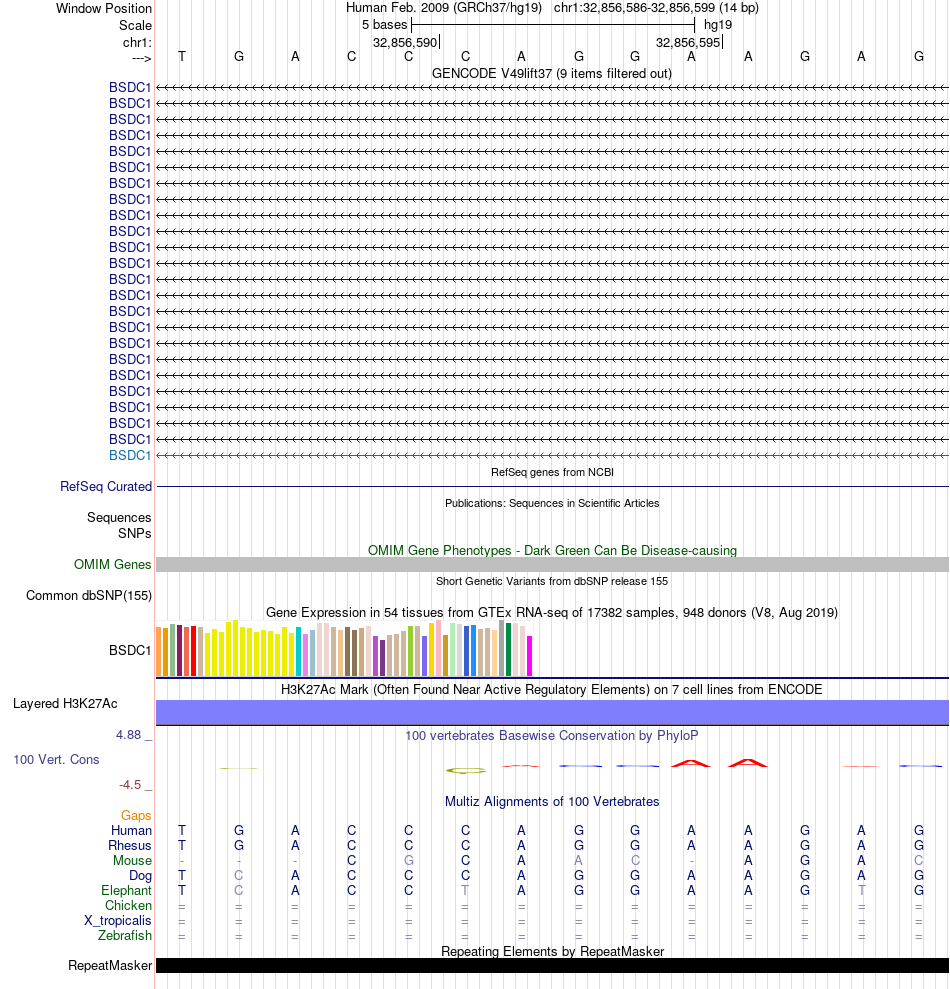
Task: Click the OMIM Genes track label
Action: 112,565
